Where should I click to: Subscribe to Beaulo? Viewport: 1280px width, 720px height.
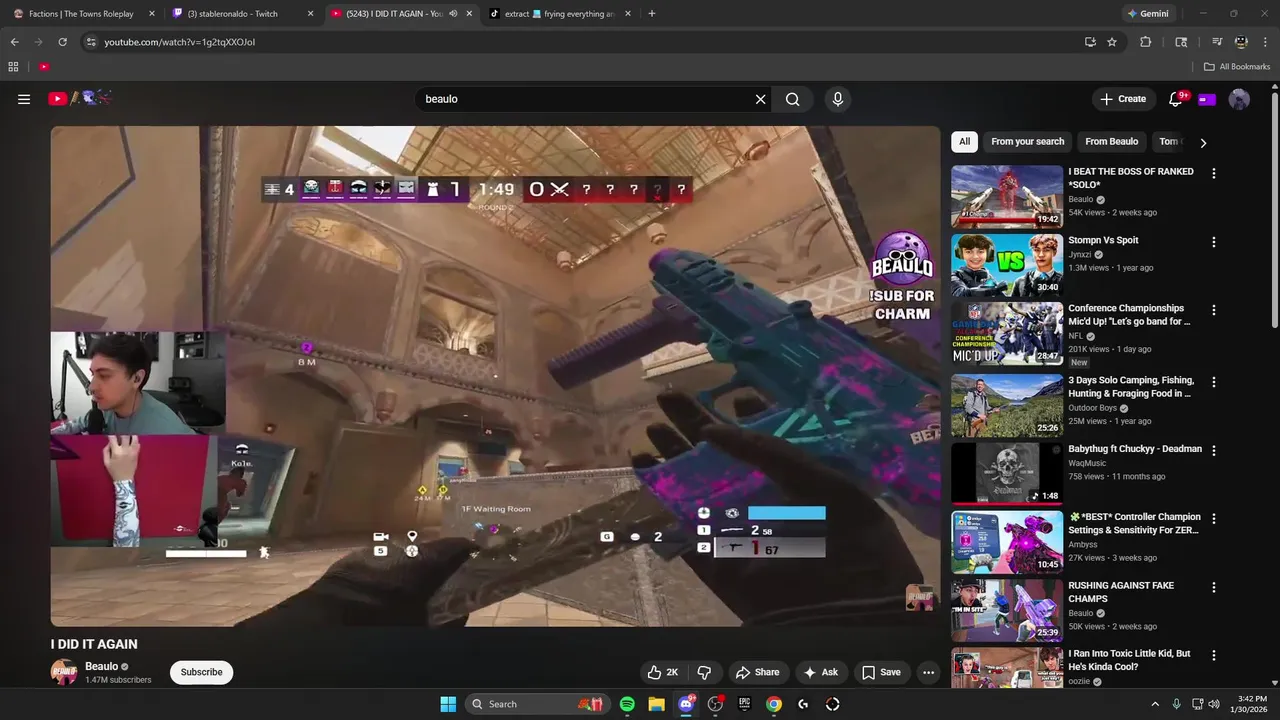[201, 672]
